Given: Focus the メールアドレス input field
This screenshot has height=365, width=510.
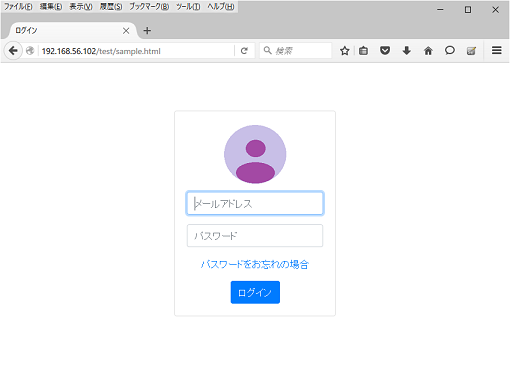Looking at the screenshot, I should tap(255, 203).
